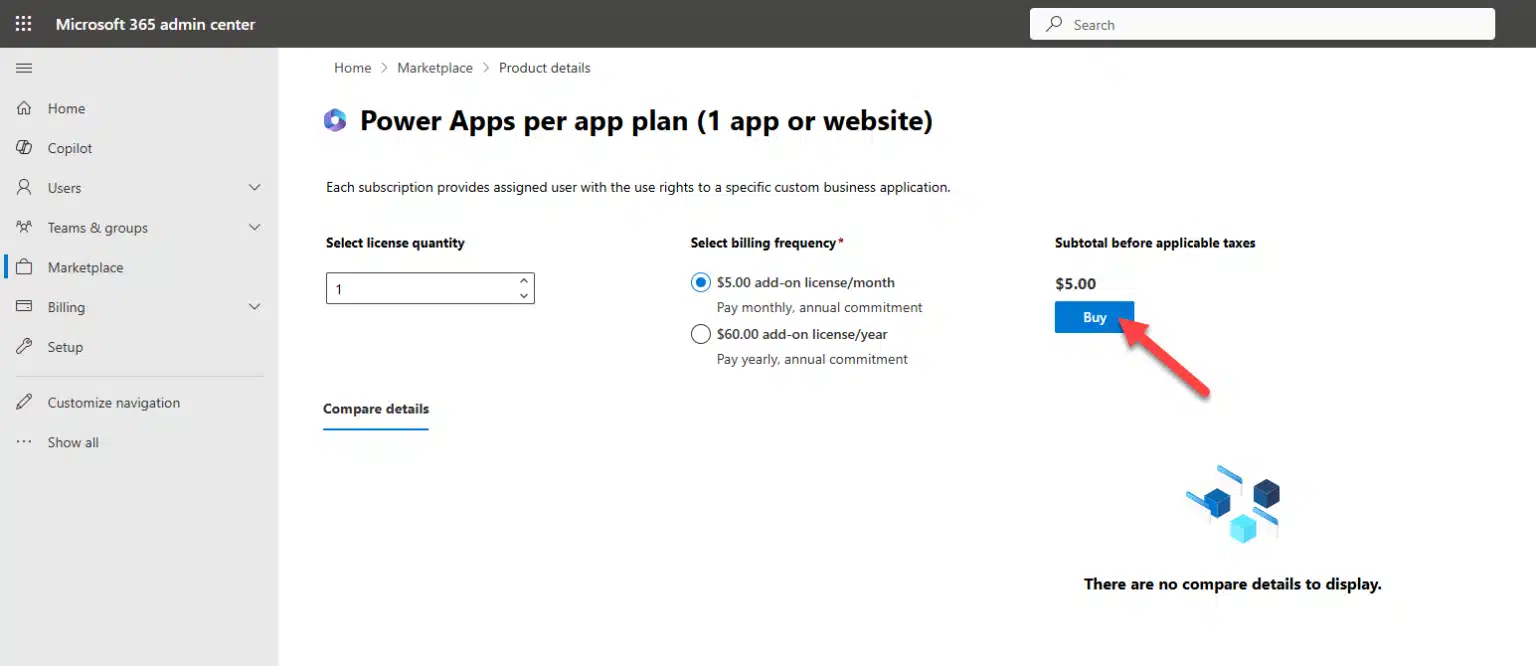Click the Home house icon in sidebar
The height and width of the screenshot is (666, 1536).
(25, 108)
